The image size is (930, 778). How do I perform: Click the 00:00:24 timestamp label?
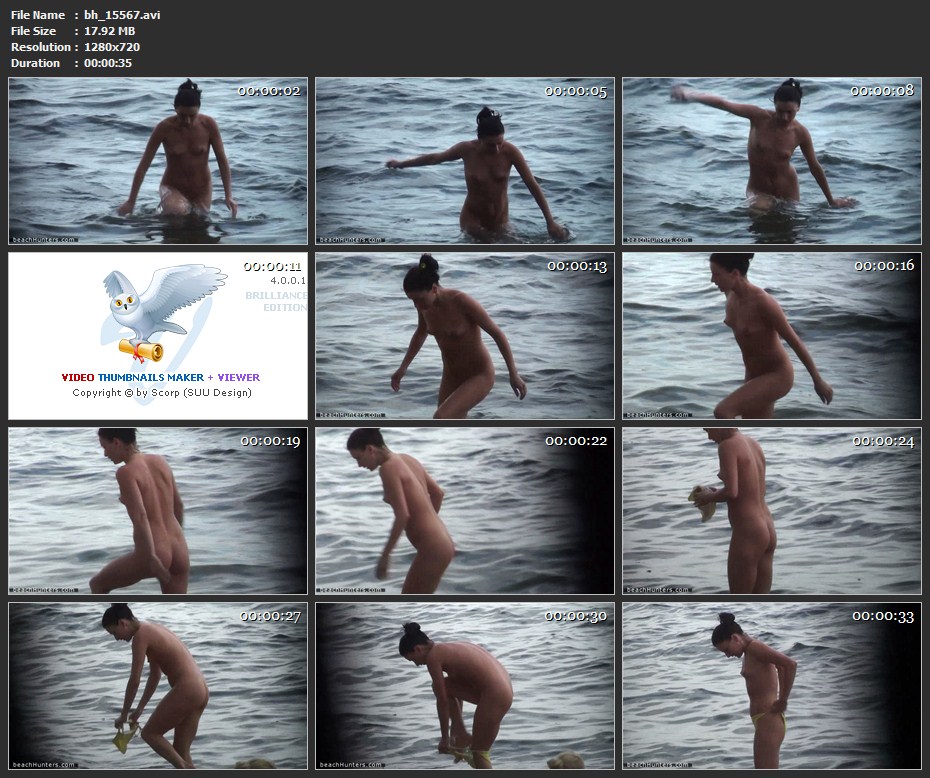coord(883,441)
